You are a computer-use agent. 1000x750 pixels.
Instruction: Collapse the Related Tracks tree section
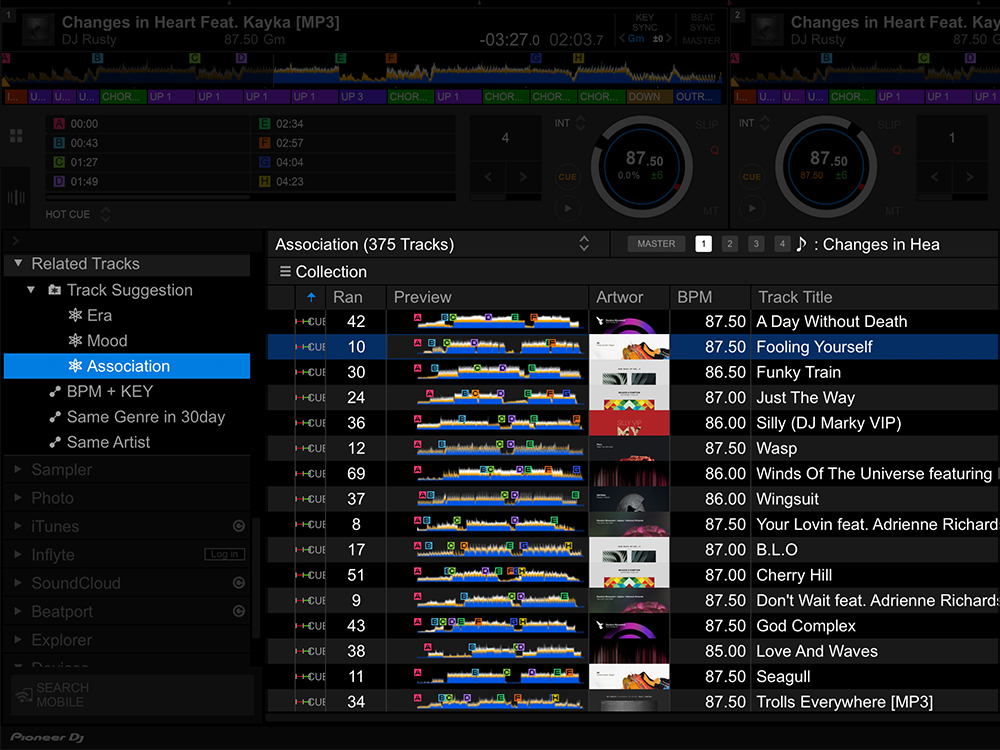click(18, 264)
